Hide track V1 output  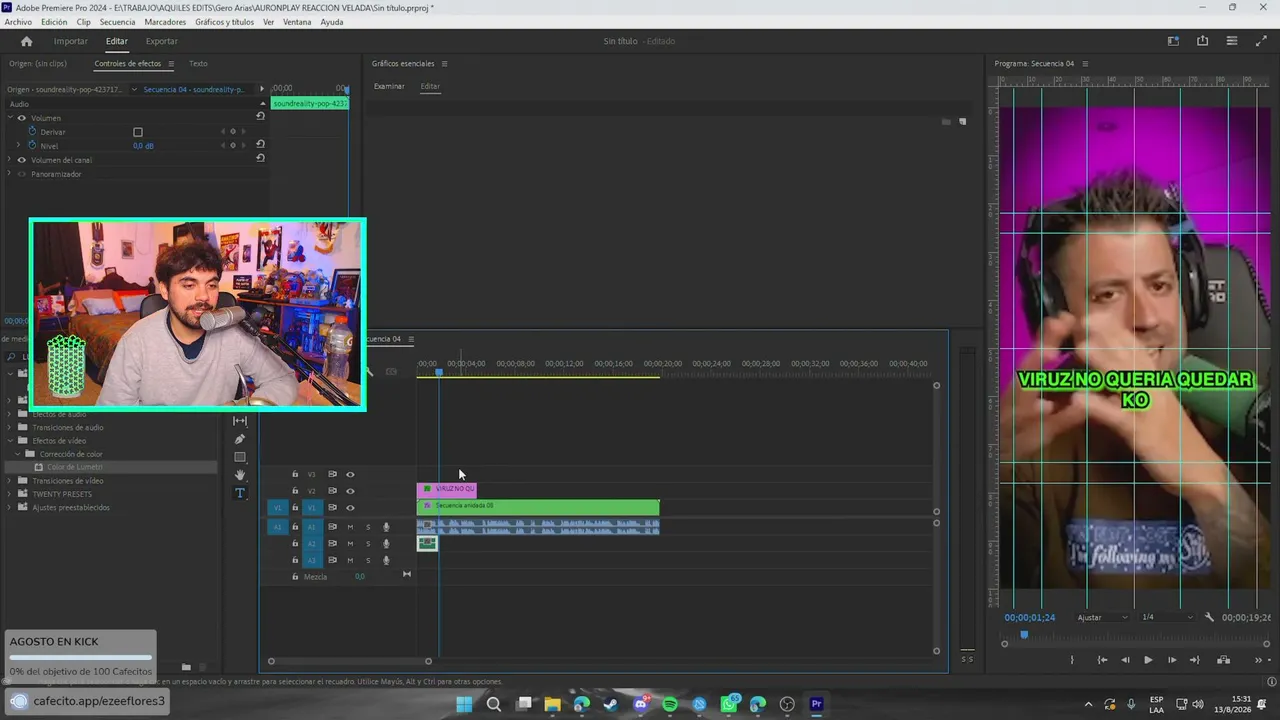350,508
